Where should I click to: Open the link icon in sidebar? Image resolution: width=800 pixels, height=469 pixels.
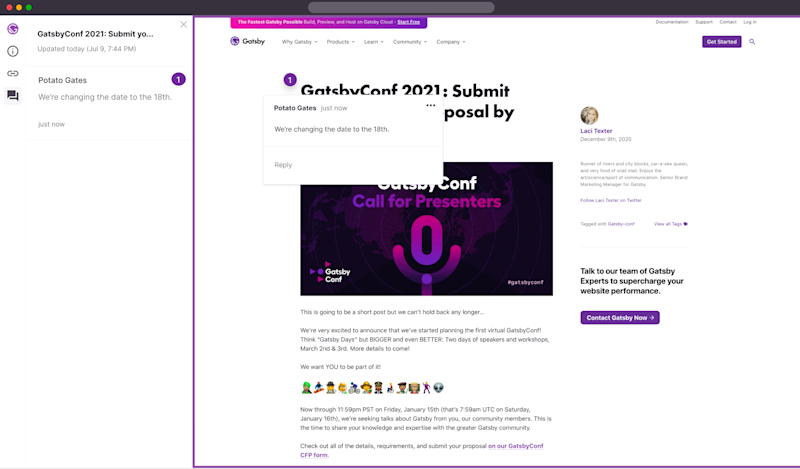[13, 73]
